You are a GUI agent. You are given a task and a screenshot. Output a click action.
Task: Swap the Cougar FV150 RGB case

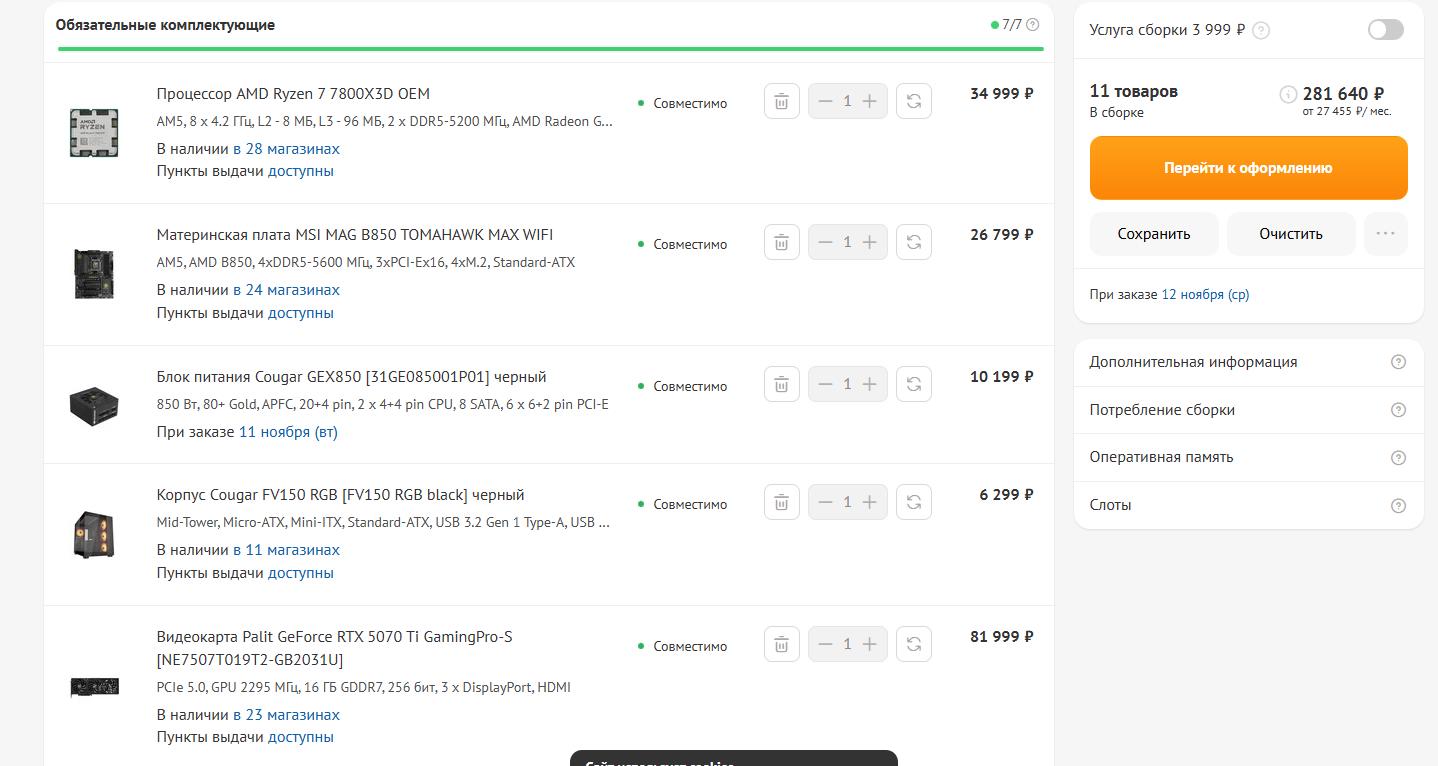914,502
